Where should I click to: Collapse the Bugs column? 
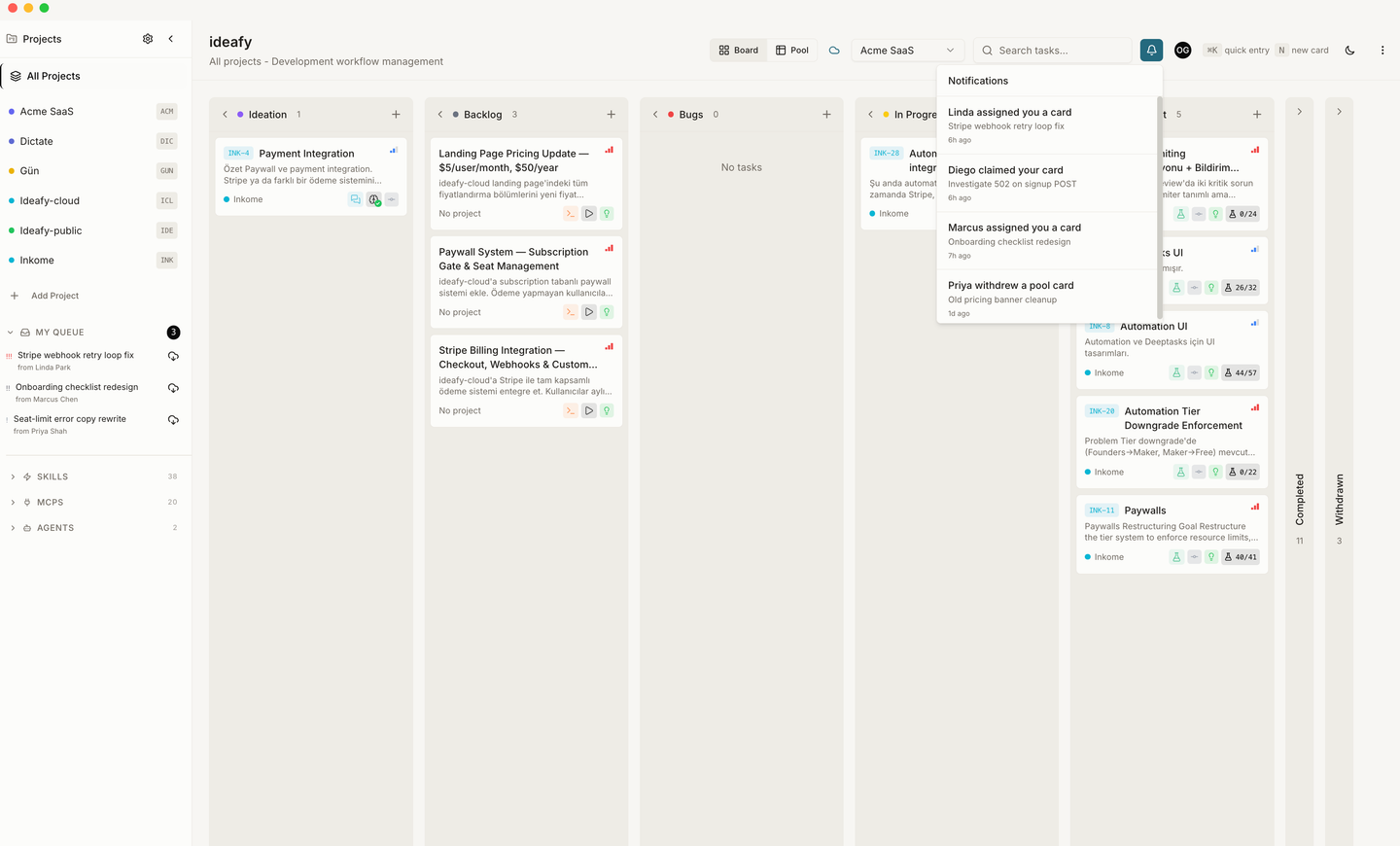(x=655, y=115)
